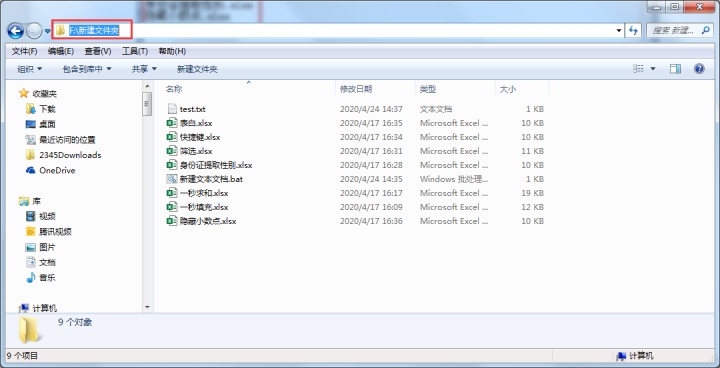
Task: Expand the 组织 dropdown
Action: [29, 69]
